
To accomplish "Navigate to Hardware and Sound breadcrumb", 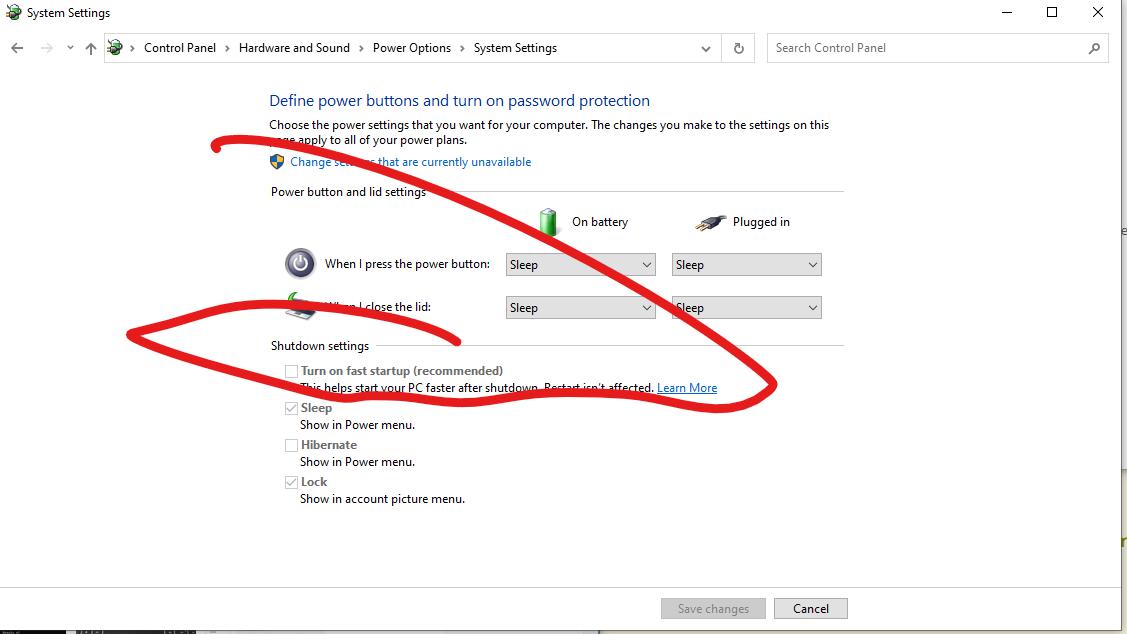I will tap(294, 47).
